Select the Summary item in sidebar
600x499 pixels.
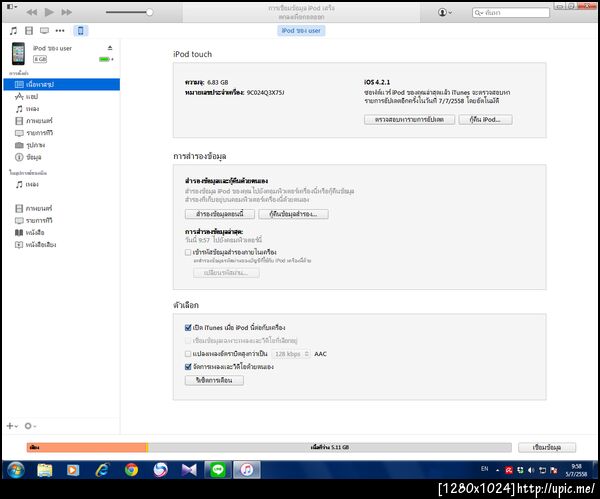[x=62, y=84]
